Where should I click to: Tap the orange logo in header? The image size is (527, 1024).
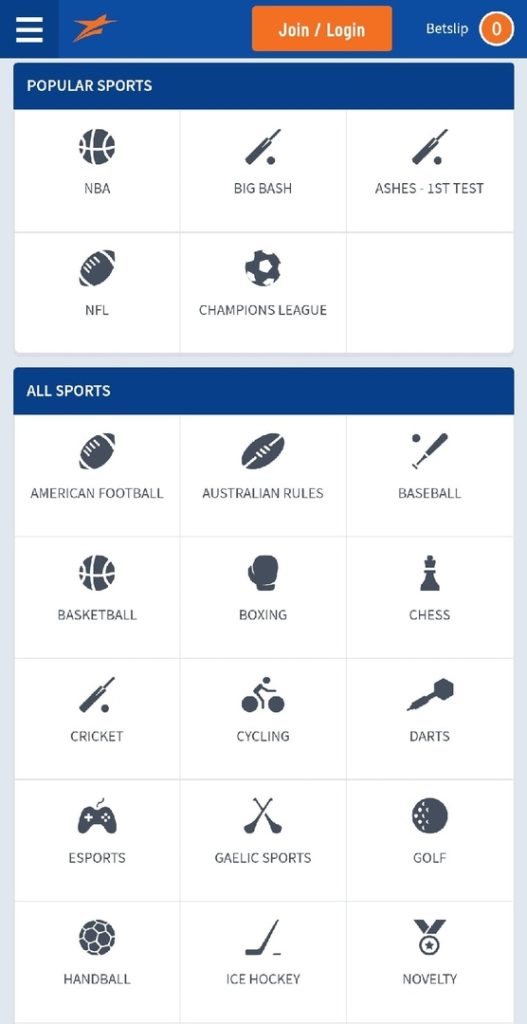[95, 28]
